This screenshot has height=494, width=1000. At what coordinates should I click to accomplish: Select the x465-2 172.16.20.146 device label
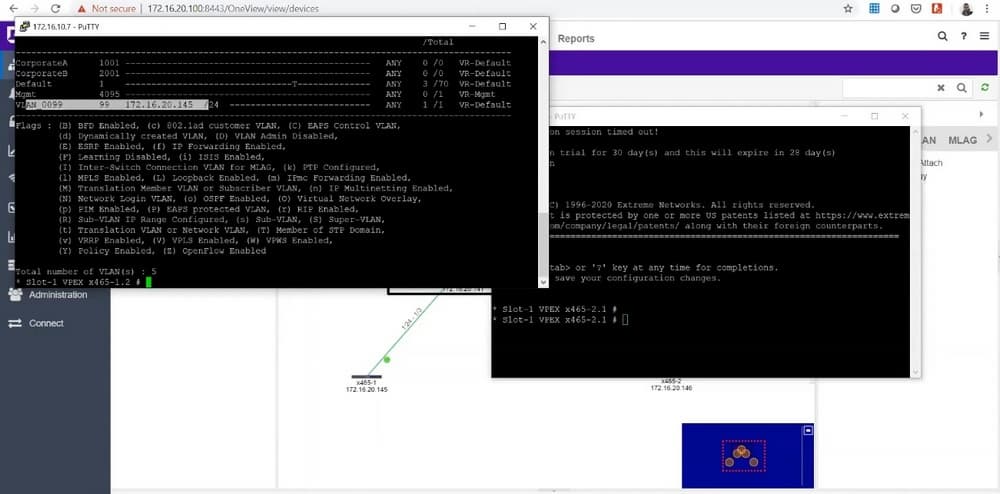[x=671, y=384]
